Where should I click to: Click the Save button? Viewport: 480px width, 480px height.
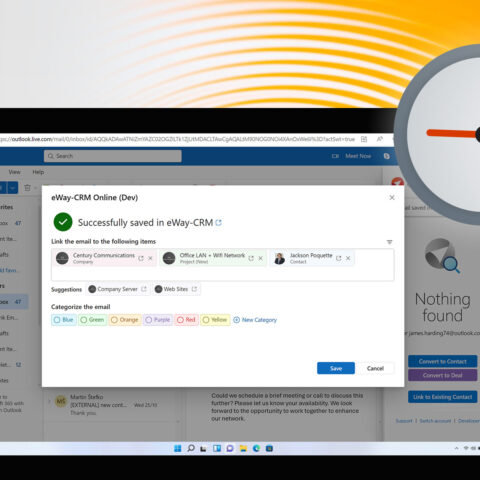tap(336, 368)
